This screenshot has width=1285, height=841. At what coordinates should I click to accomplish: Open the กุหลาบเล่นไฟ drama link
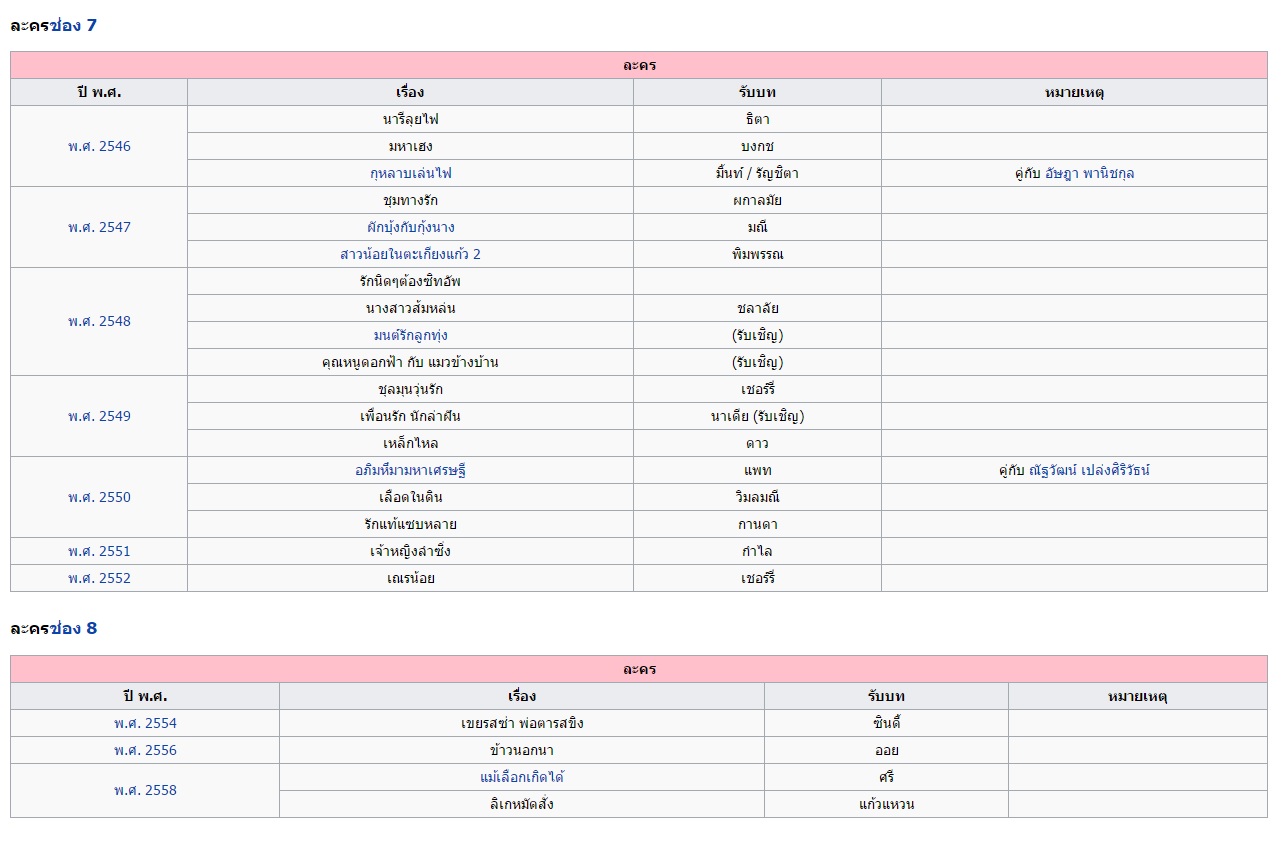pyautogui.click(x=410, y=173)
